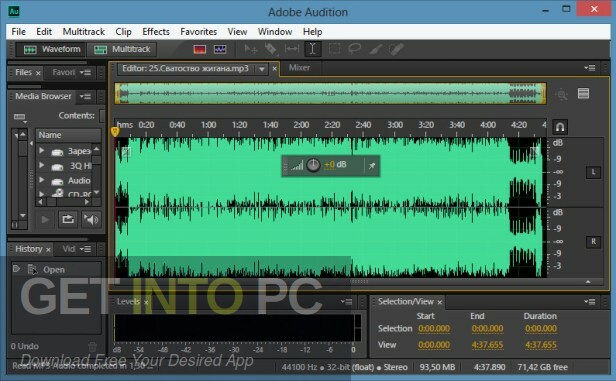This screenshot has width=616, height=381.
Task: Open the editor file dropdown arrow
Action: tap(262, 69)
